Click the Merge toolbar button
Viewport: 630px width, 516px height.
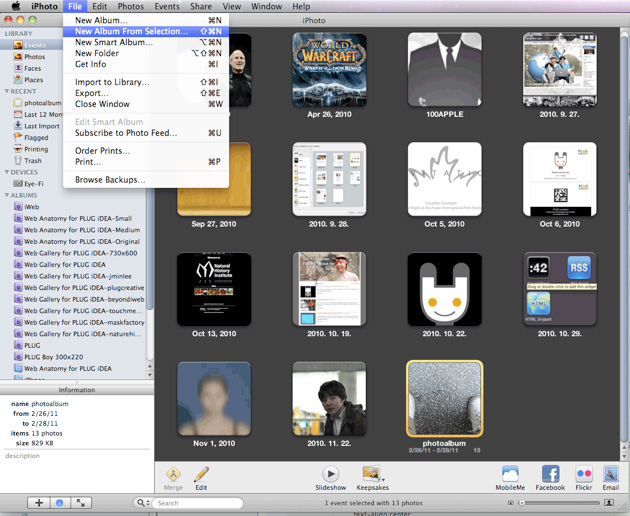(x=173, y=478)
